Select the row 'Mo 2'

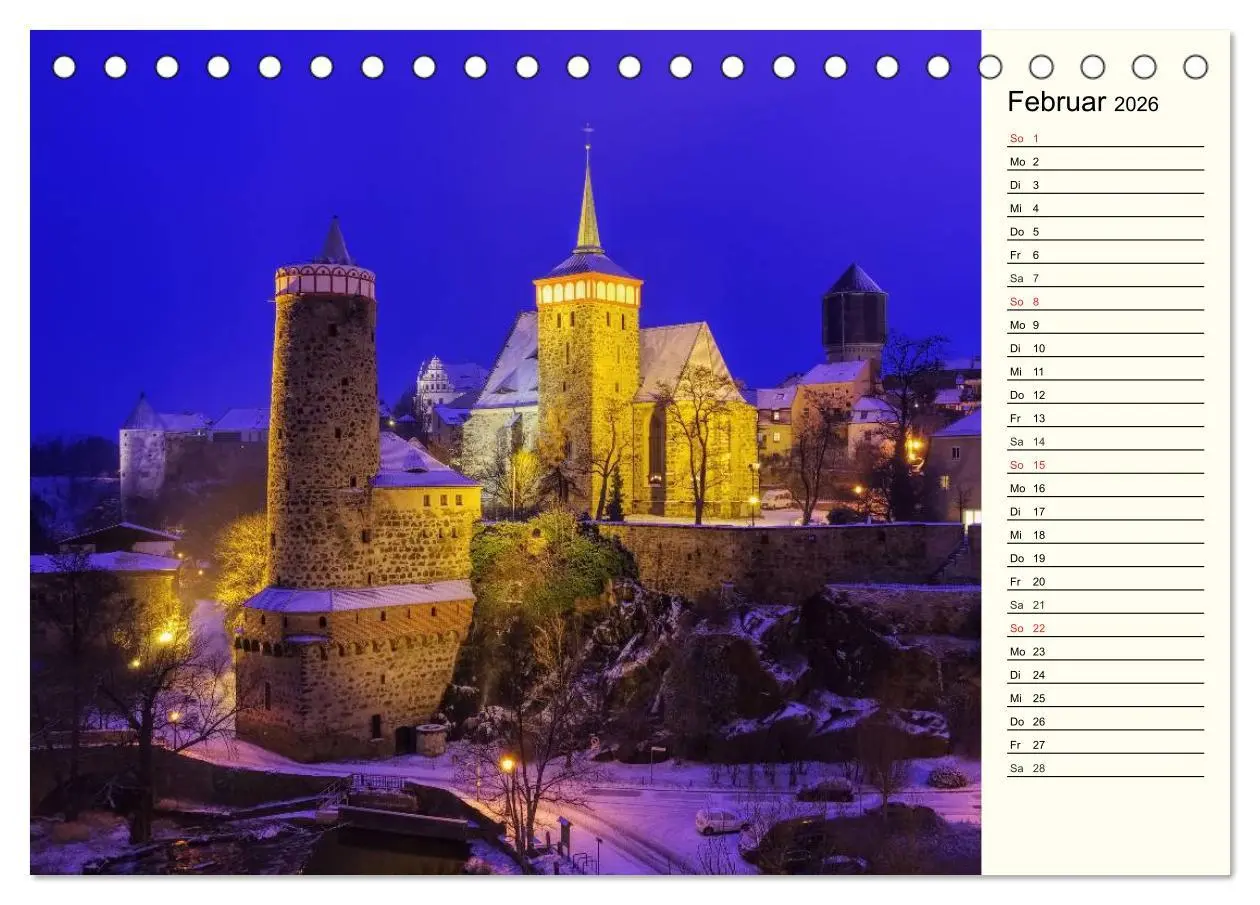pos(1105,161)
